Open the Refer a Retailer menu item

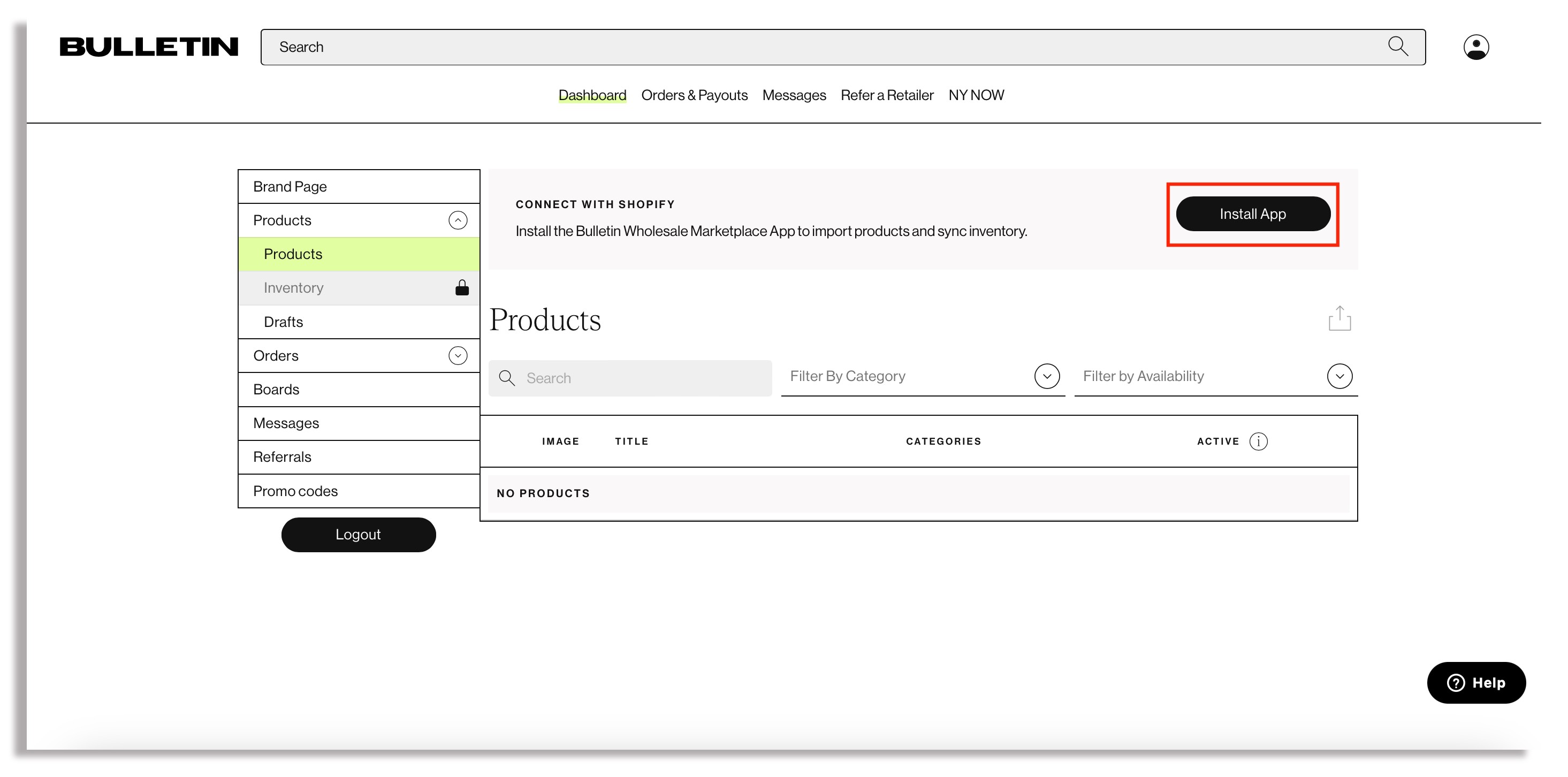pyautogui.click(x=886, y=95)
